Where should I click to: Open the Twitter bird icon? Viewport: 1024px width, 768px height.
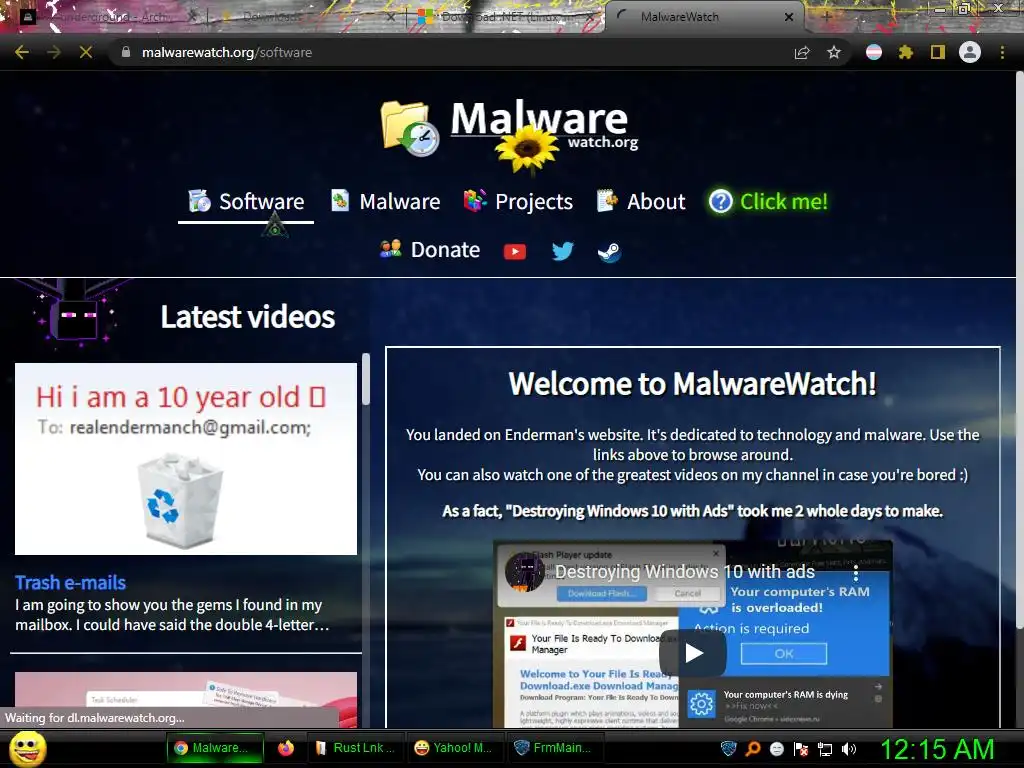click(562, 251)
